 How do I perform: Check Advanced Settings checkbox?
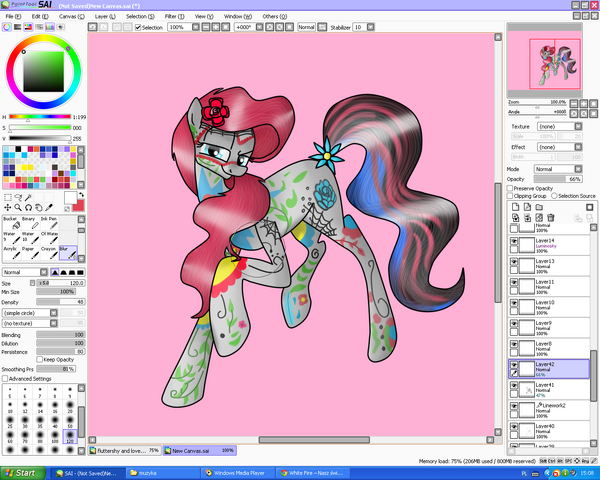[5, 379]
